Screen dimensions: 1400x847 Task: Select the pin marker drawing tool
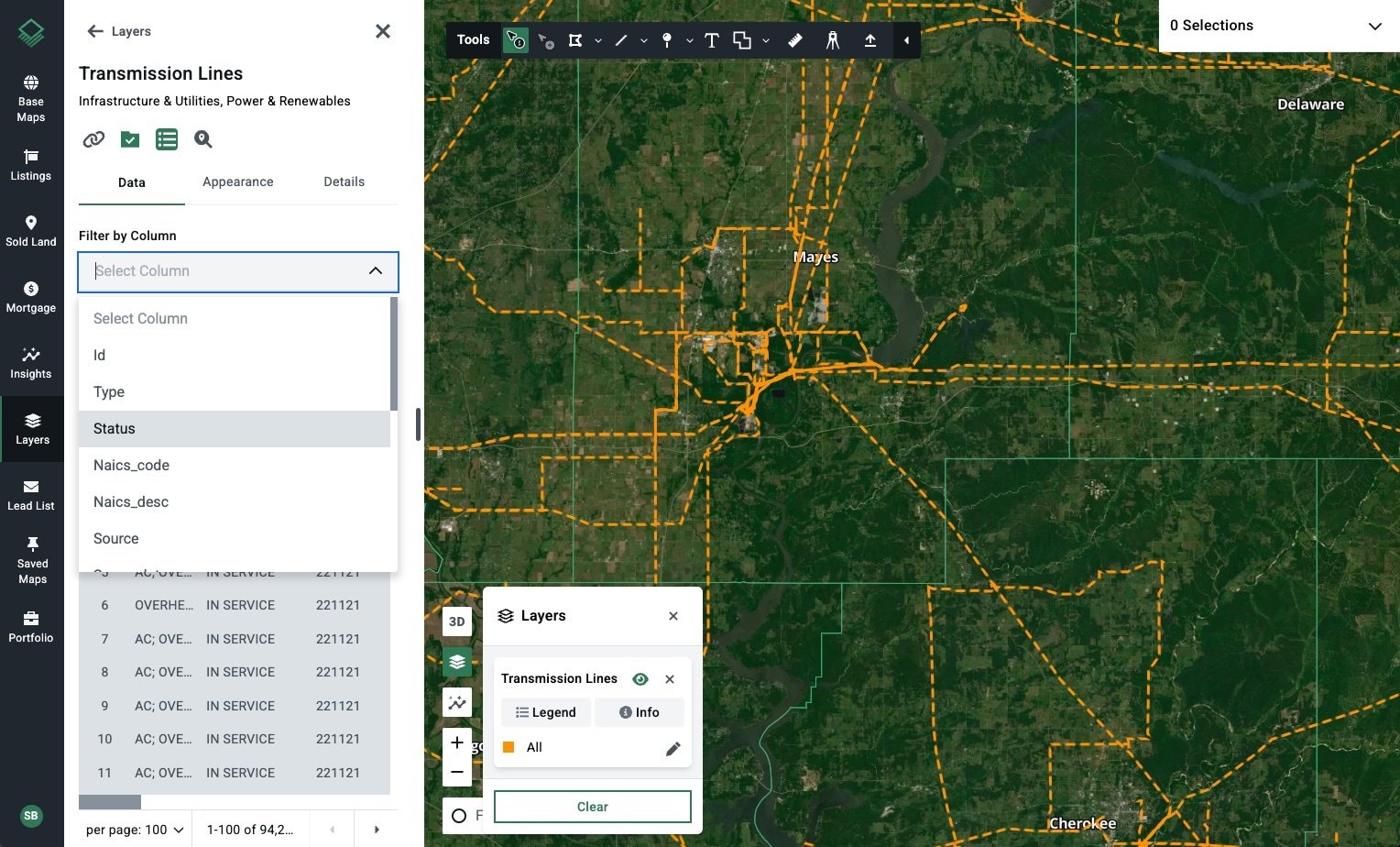click(668, 39)
